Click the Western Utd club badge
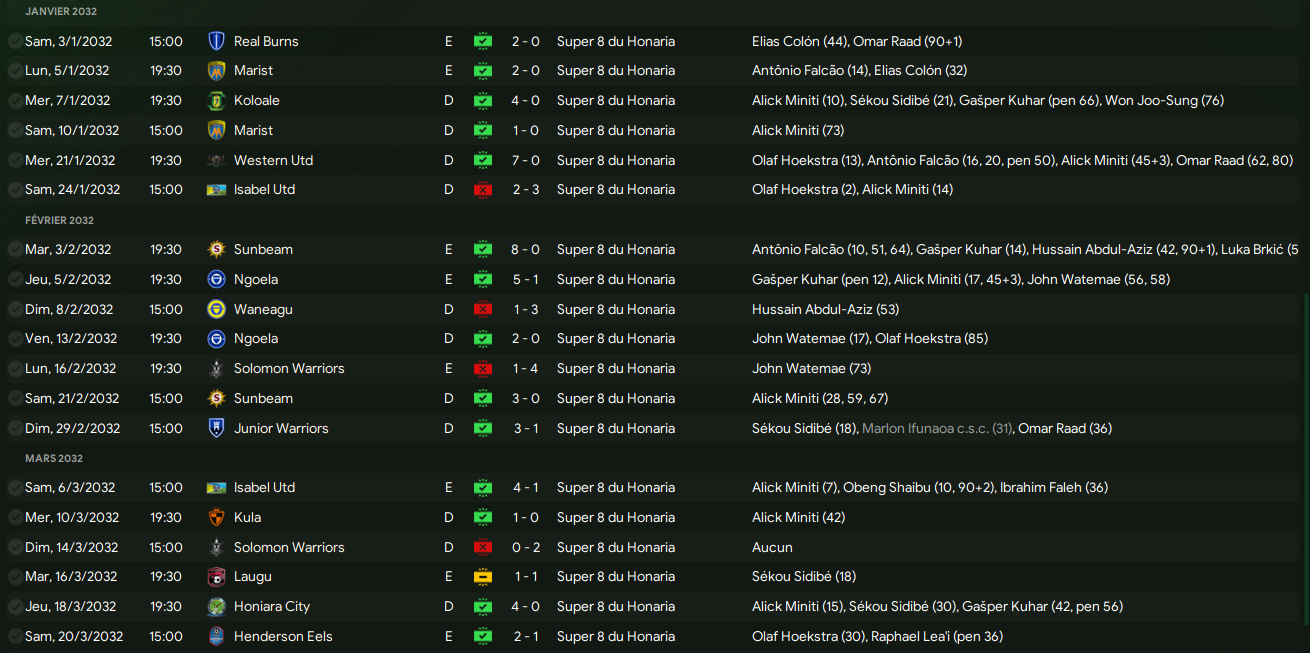 coord(216,160)
